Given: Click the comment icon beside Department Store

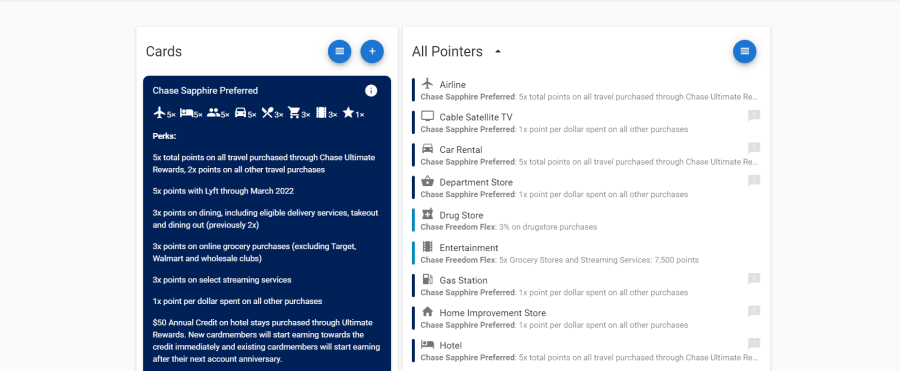Looking at the screenshot, I should 754,181.
